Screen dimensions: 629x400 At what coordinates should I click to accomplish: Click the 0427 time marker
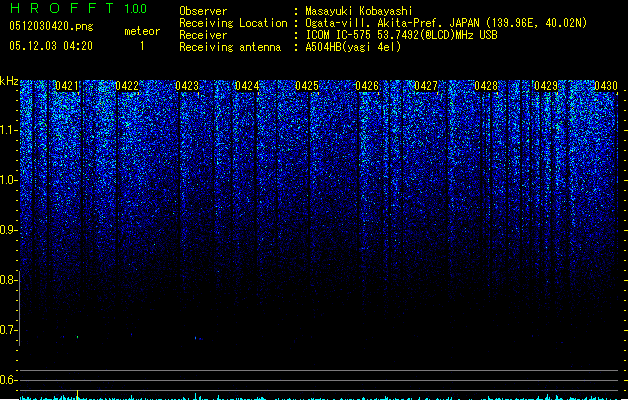tap(426, 86)
